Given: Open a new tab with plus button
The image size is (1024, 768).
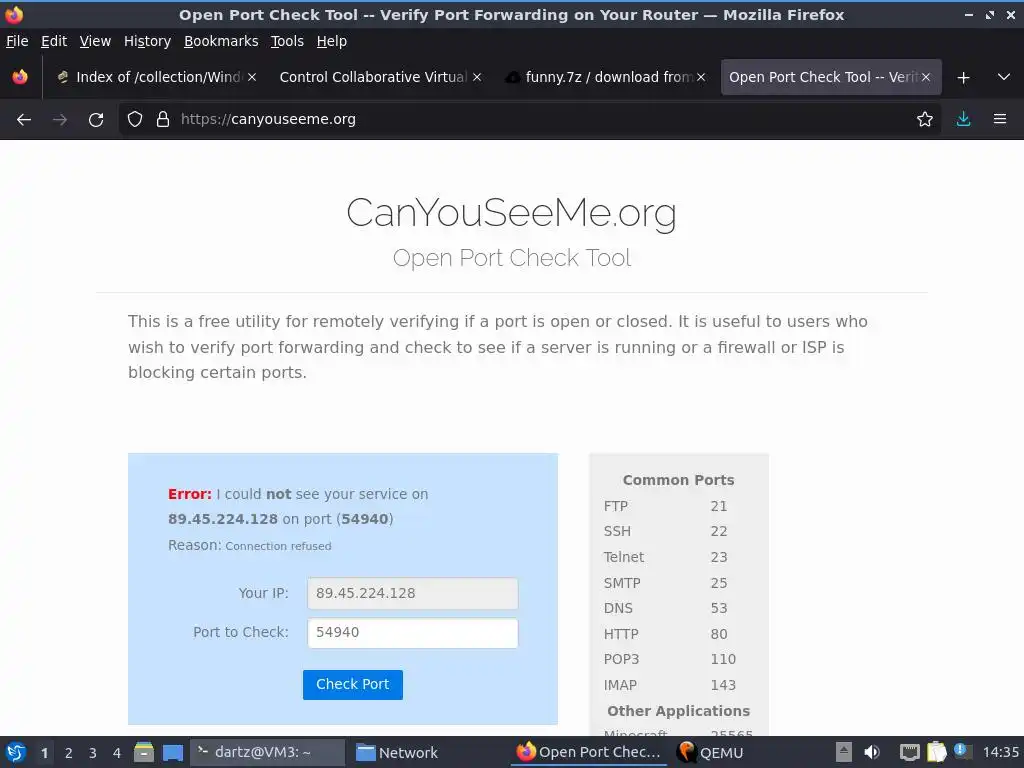Looking at the screenshot, I should coord(963,78).
